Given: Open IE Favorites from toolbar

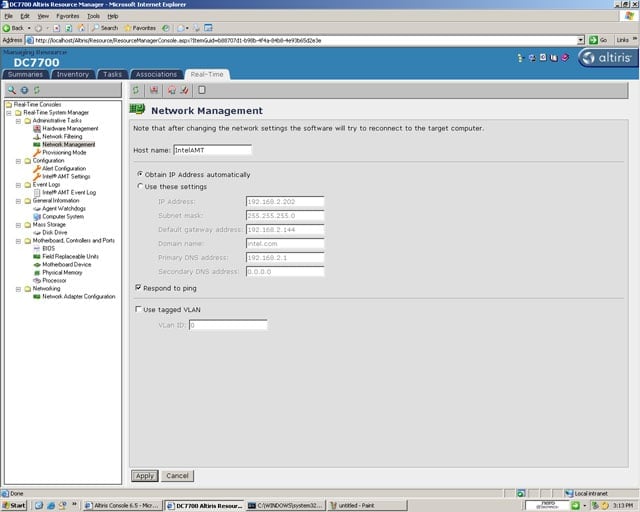Looking at the screenshot, I should point(140,28).
